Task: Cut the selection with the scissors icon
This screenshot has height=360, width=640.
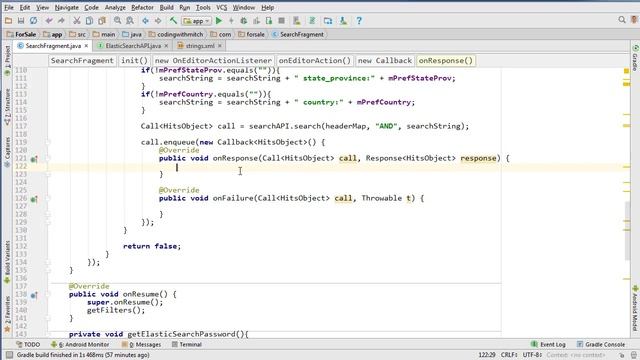Action: [77, 20]
